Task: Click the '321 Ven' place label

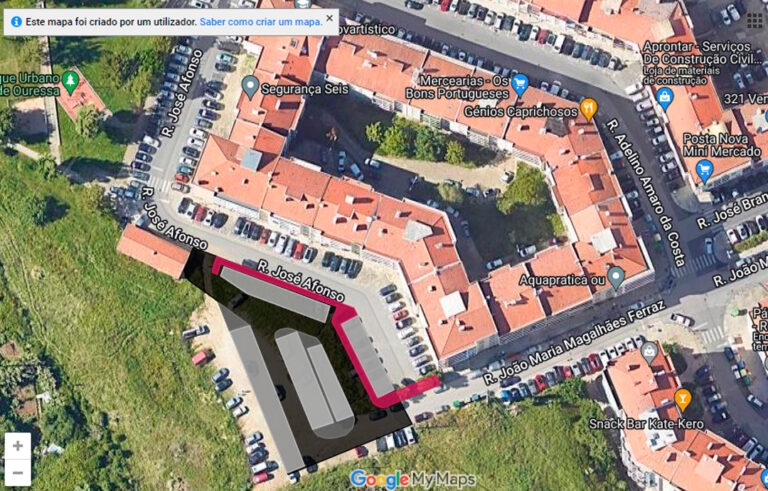Action: (745, 99)
